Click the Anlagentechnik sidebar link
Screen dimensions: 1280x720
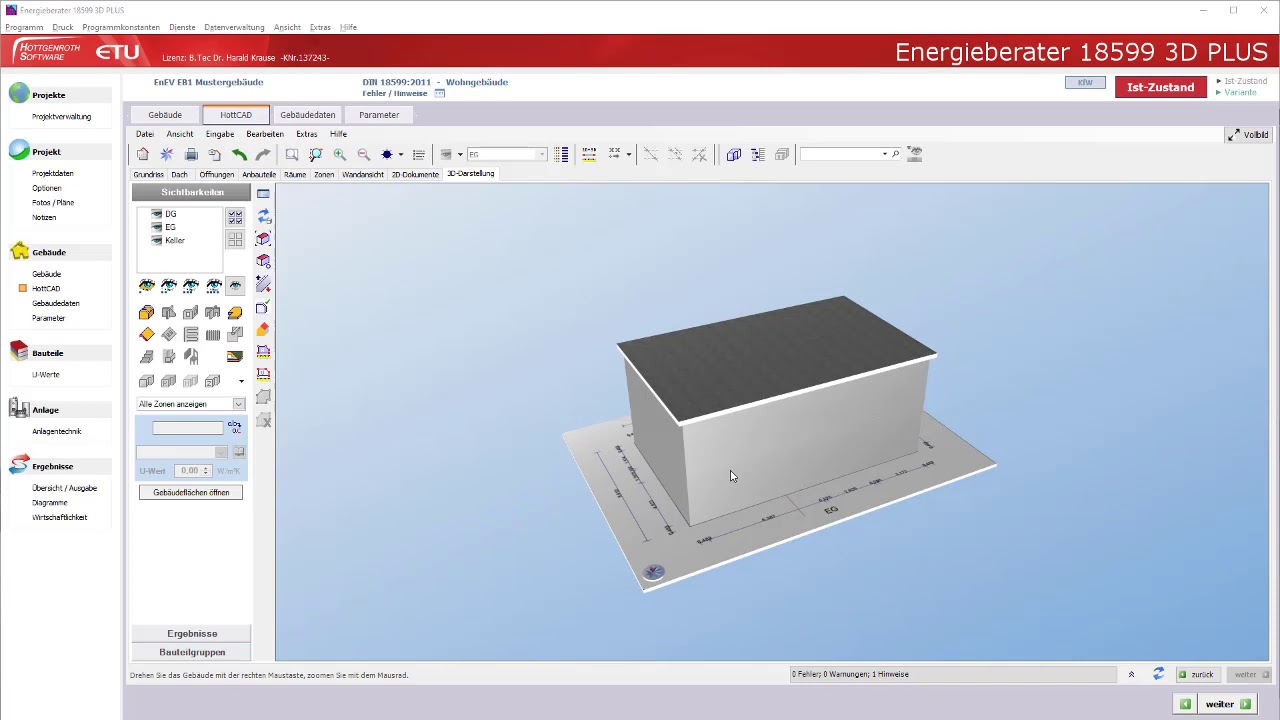[56, 431]
